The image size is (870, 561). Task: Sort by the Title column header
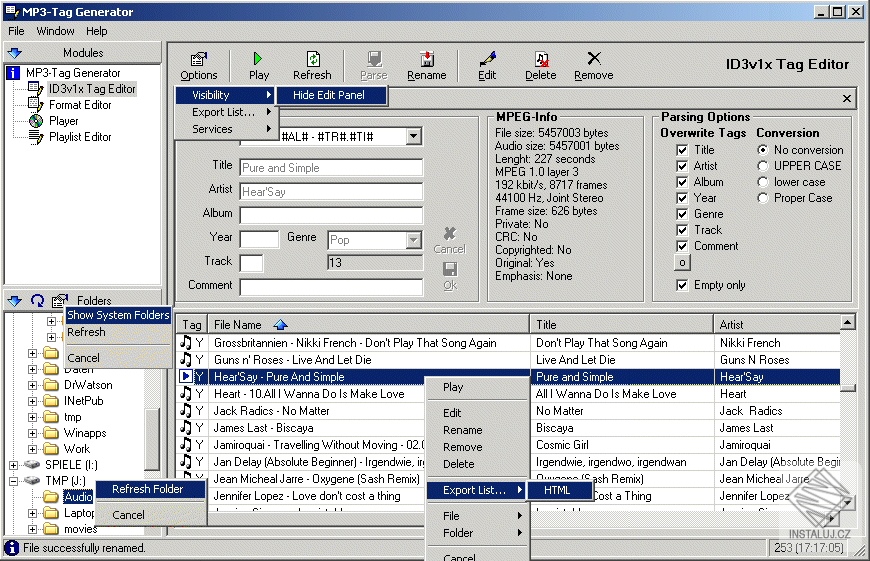pos(622,325)
